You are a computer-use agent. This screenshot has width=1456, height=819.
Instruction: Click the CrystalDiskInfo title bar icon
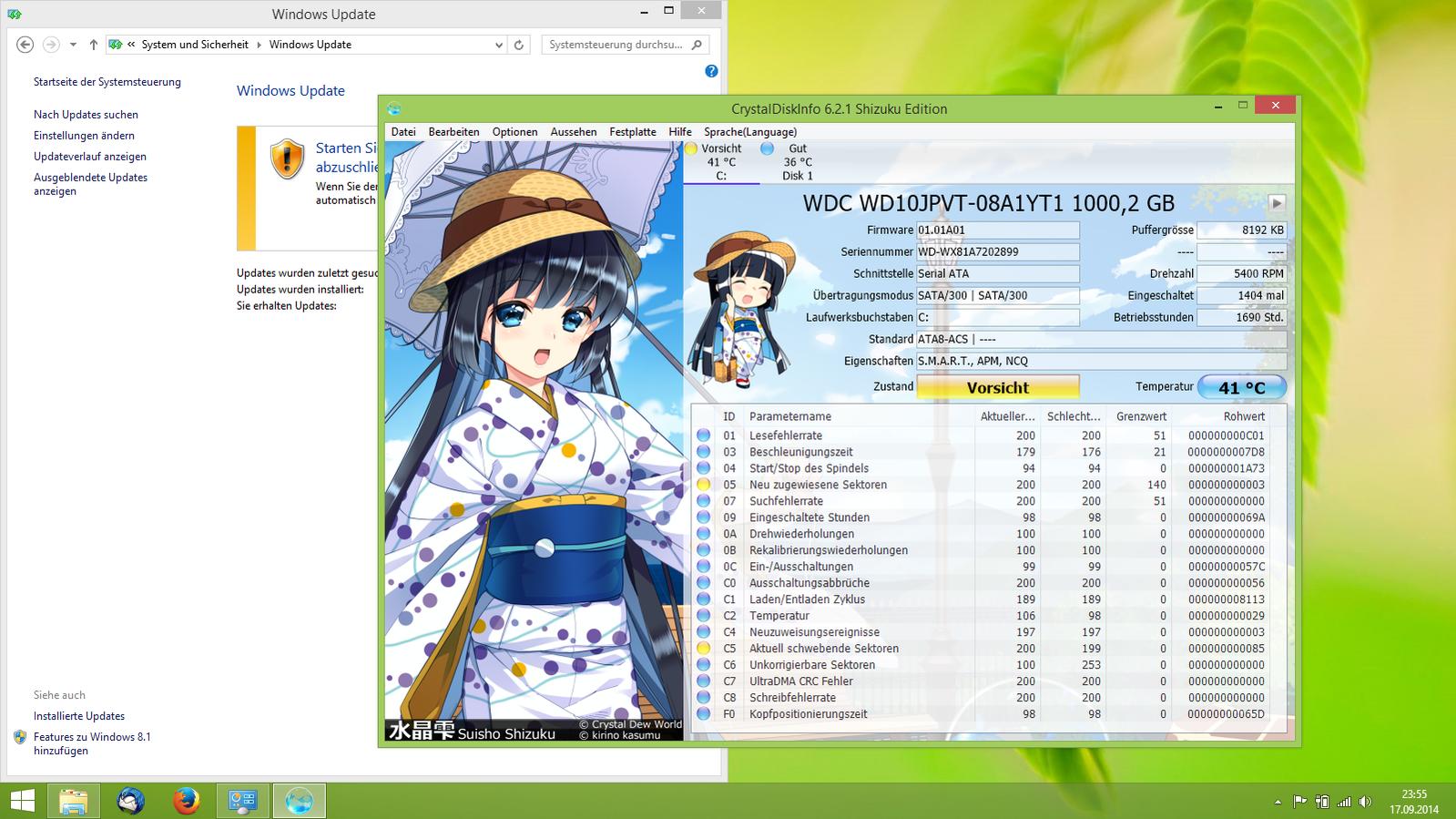point(394,108)
